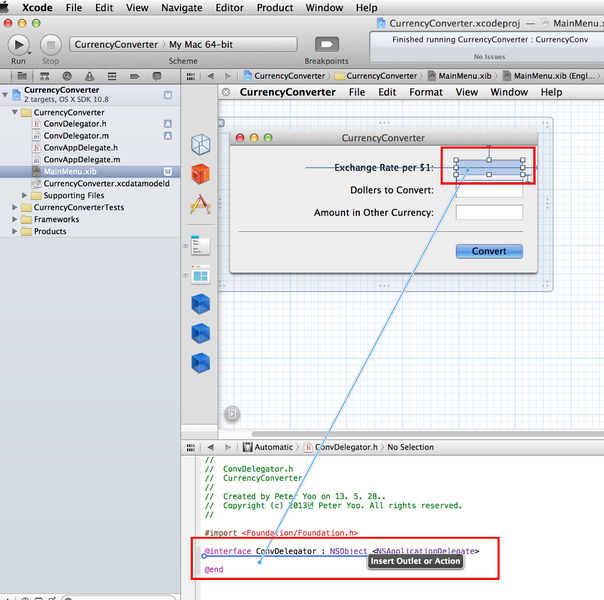Select the First Responder orange cube icon
The width and height of the screenshot is (604, 600).
[201, 174]
